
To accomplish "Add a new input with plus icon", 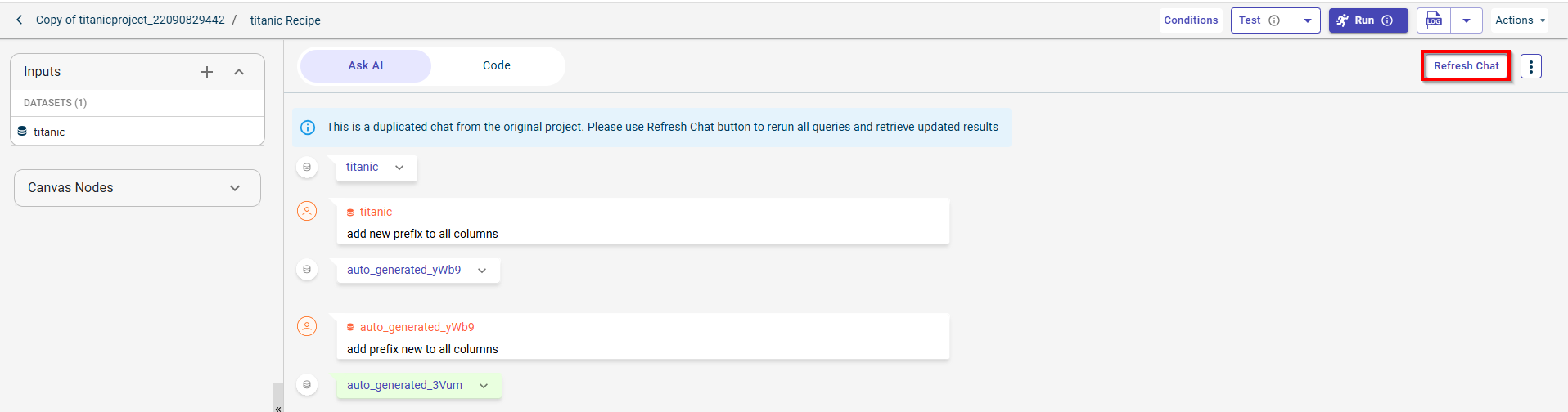I will pos(207,72).
